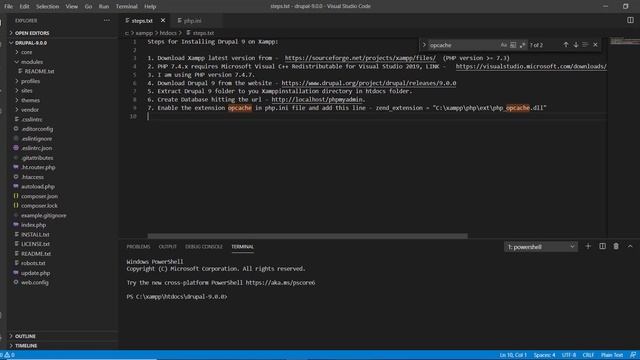
Task: Expand the Timeline section
Action: 26,346
